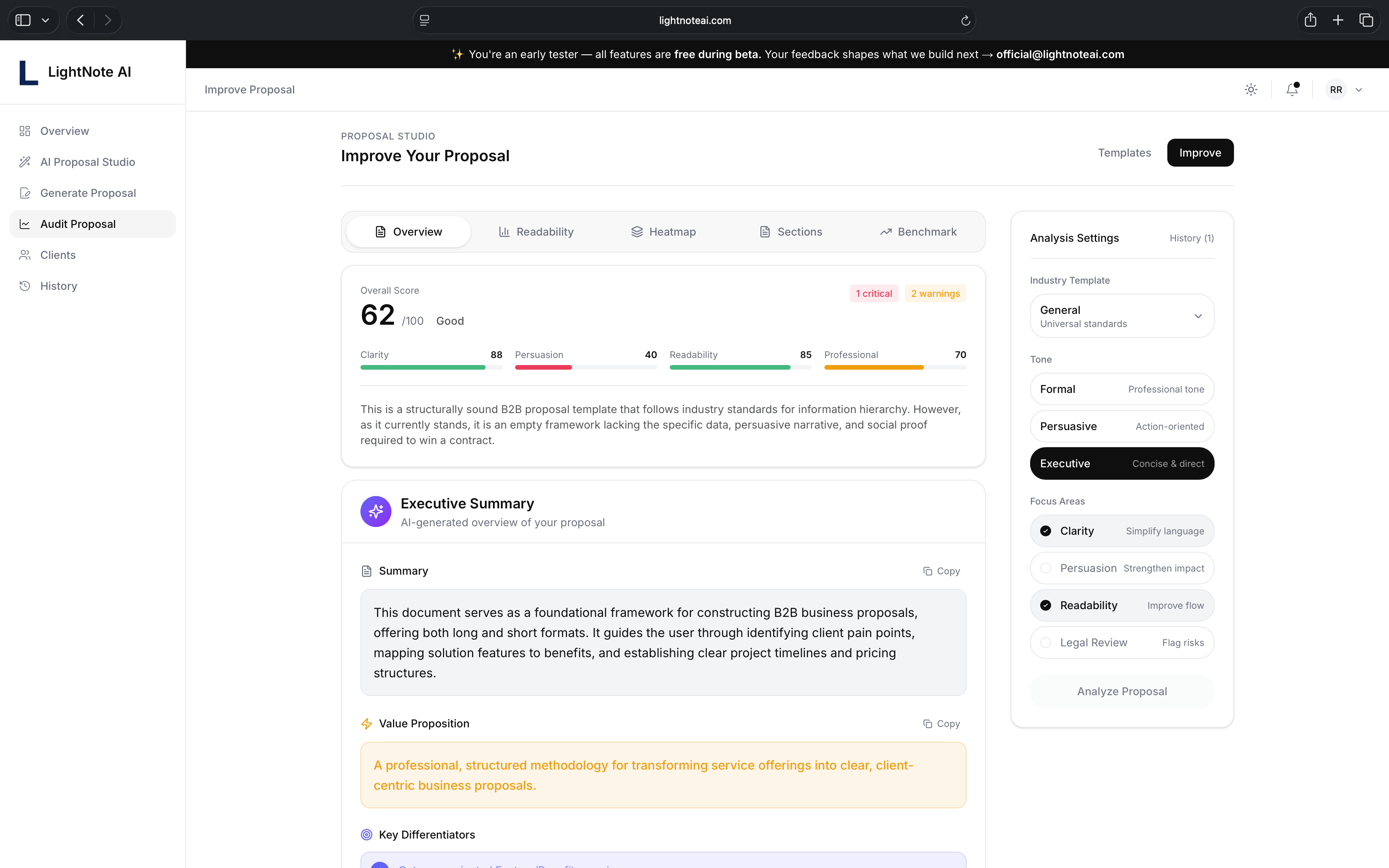Copy the Summary text
This screenshot has width=1389, height=868.
[941, 571]
